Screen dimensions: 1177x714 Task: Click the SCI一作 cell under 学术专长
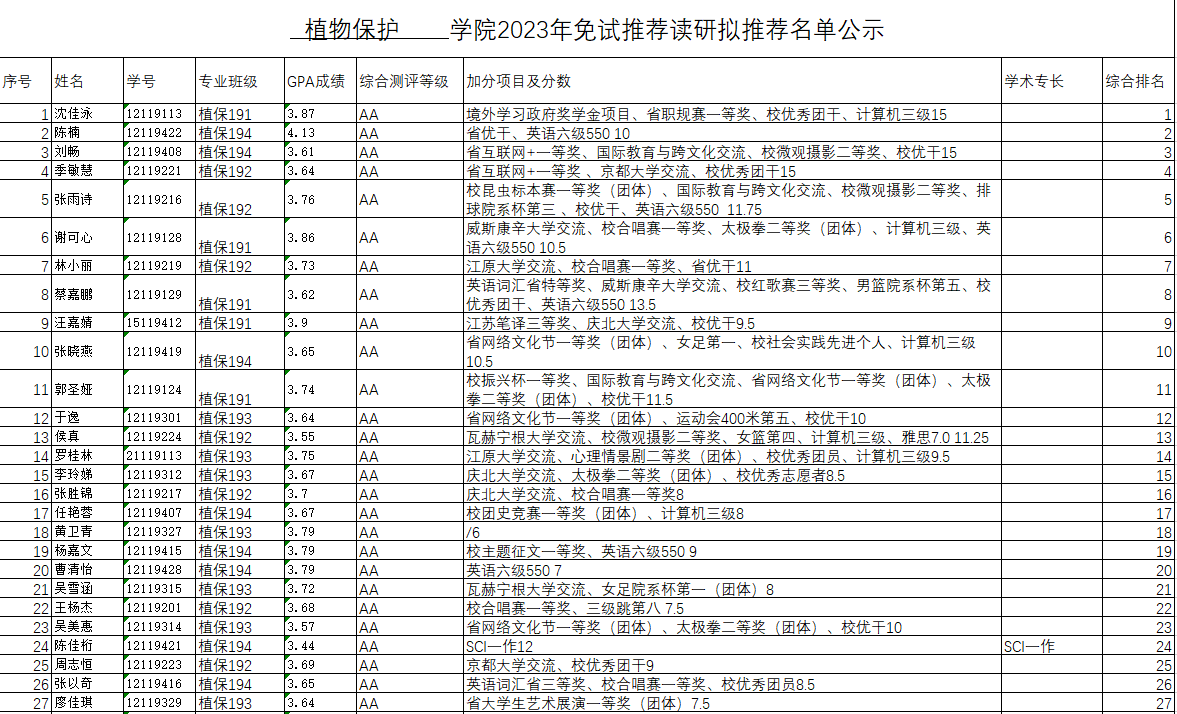coord(1050,647)
